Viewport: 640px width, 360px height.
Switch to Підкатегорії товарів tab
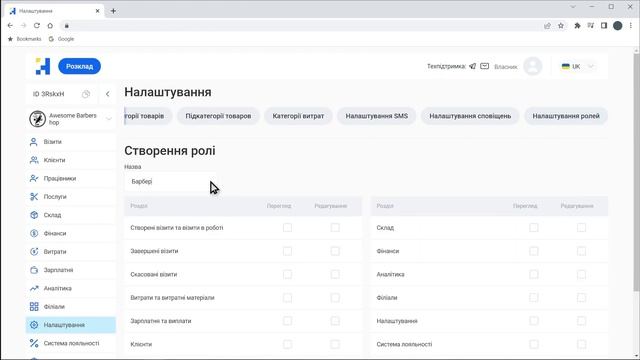pos(218,116)
